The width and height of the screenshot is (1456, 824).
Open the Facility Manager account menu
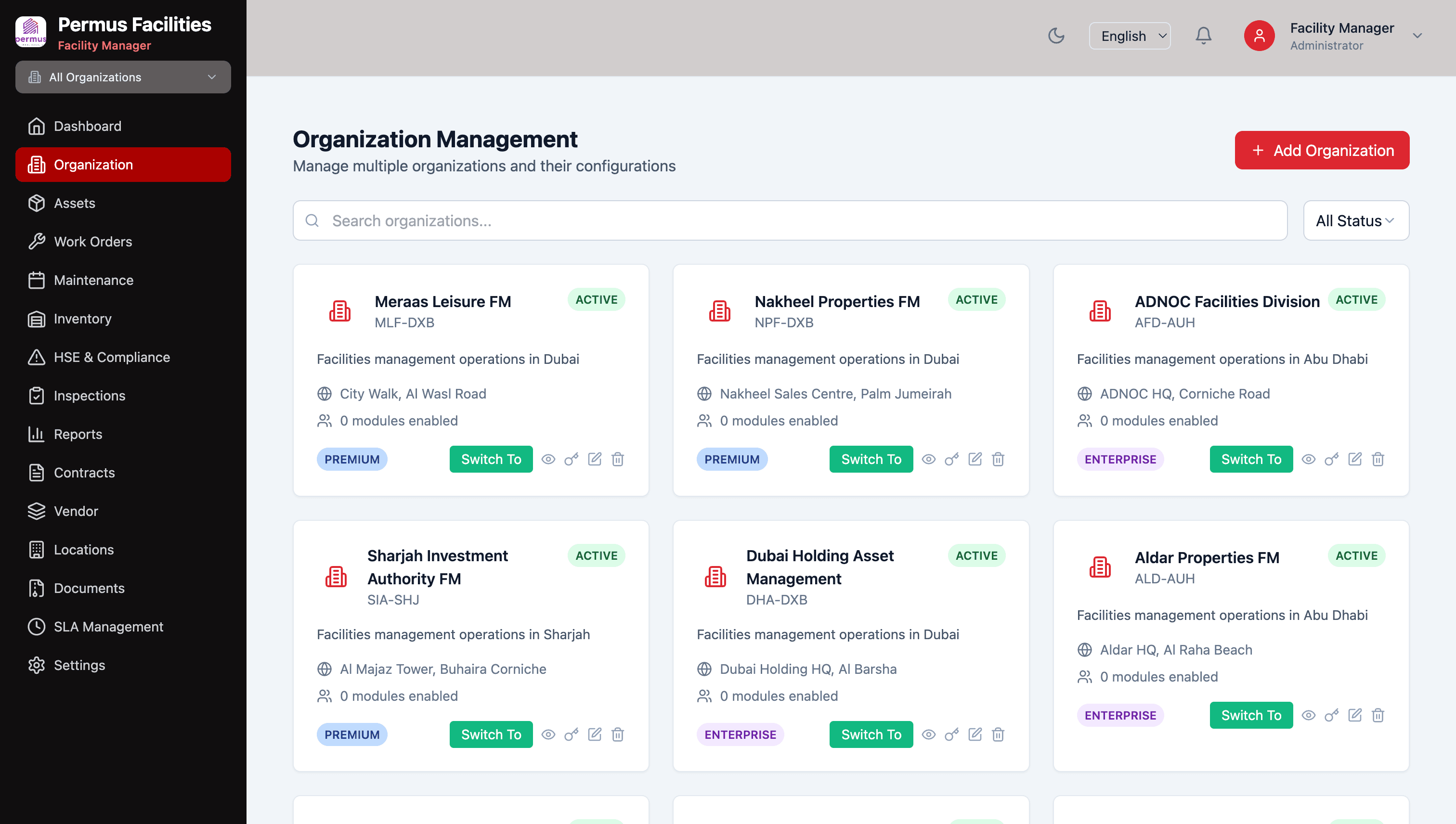(x=1341, y=35)
